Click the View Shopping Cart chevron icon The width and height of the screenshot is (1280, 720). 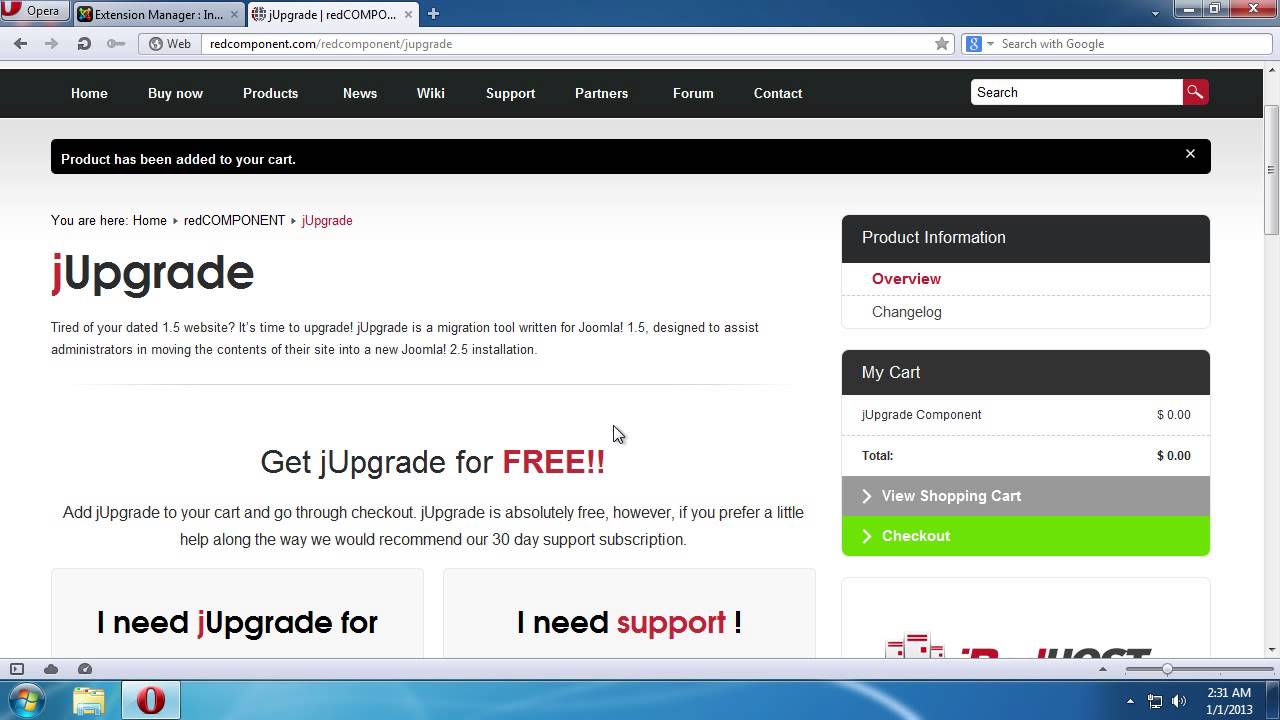pos(867,496)
